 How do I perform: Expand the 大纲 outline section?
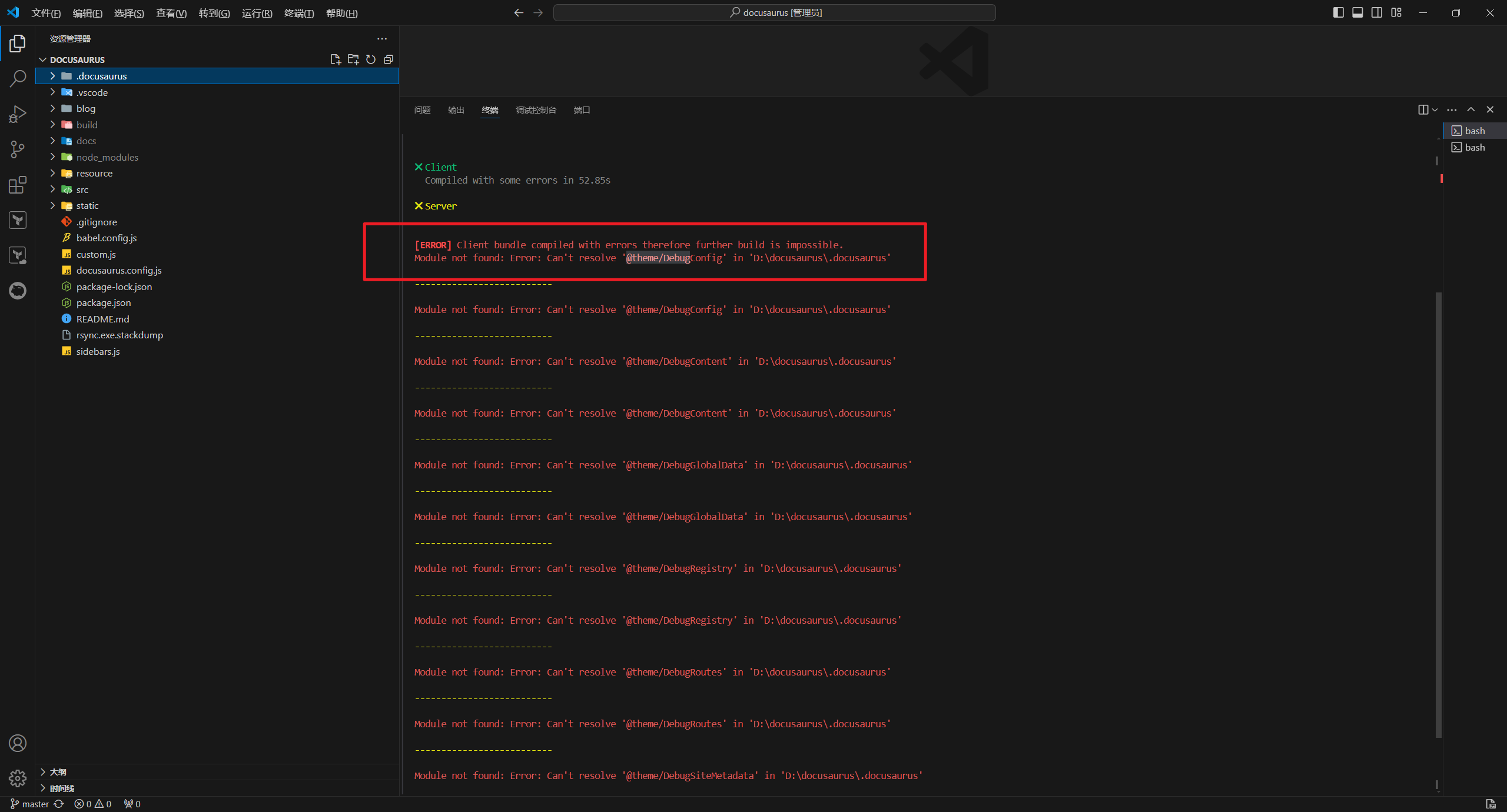point(217,772)
